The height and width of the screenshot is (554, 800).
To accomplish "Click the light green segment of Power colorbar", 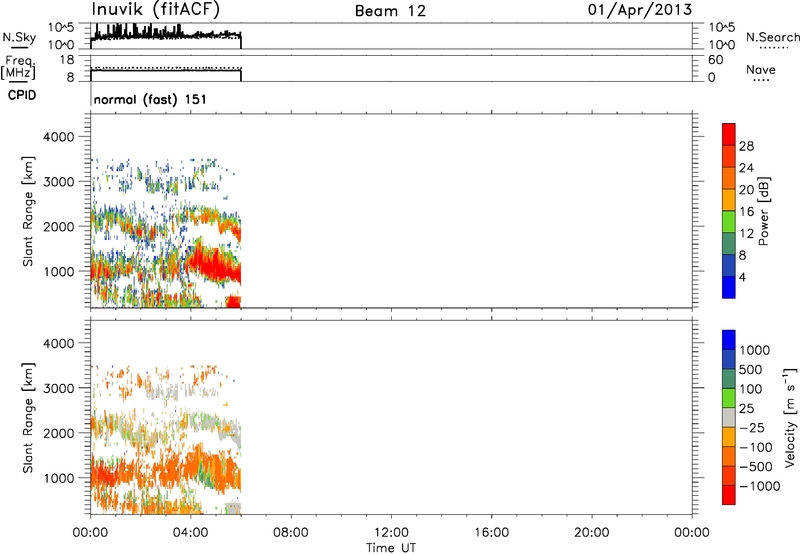I will [729, 221].
